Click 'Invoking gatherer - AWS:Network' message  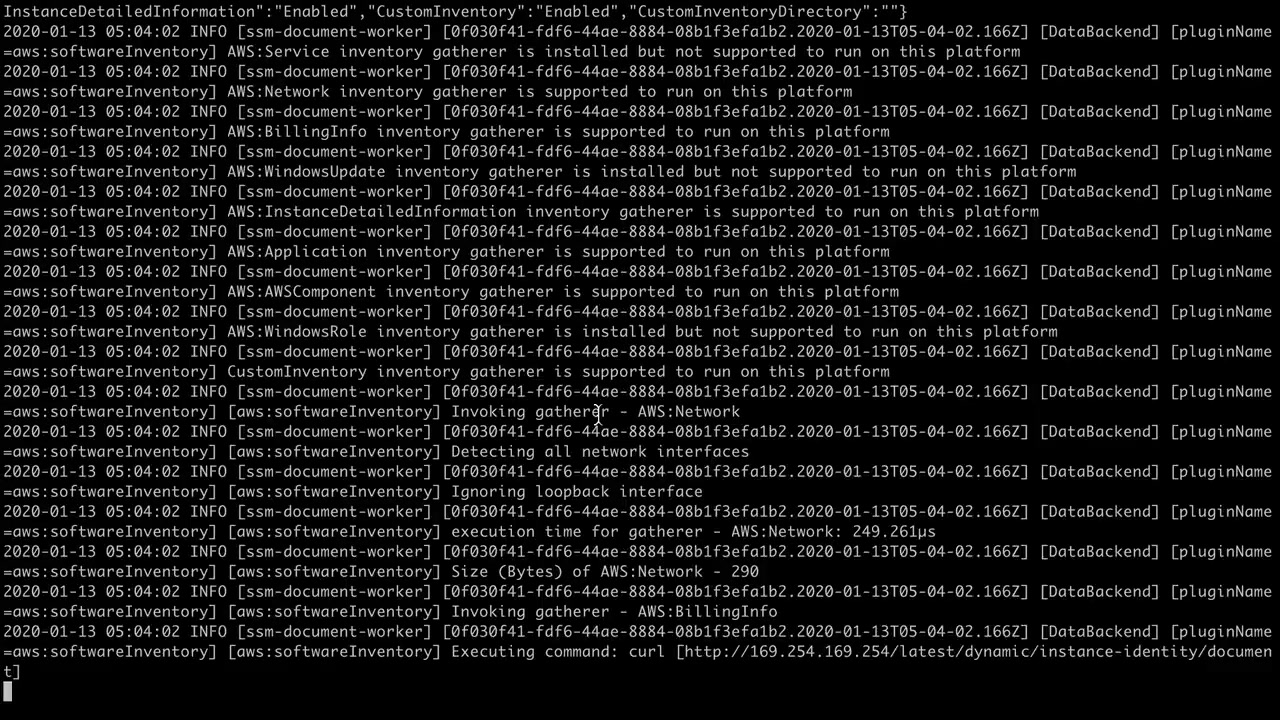[596, 411]
